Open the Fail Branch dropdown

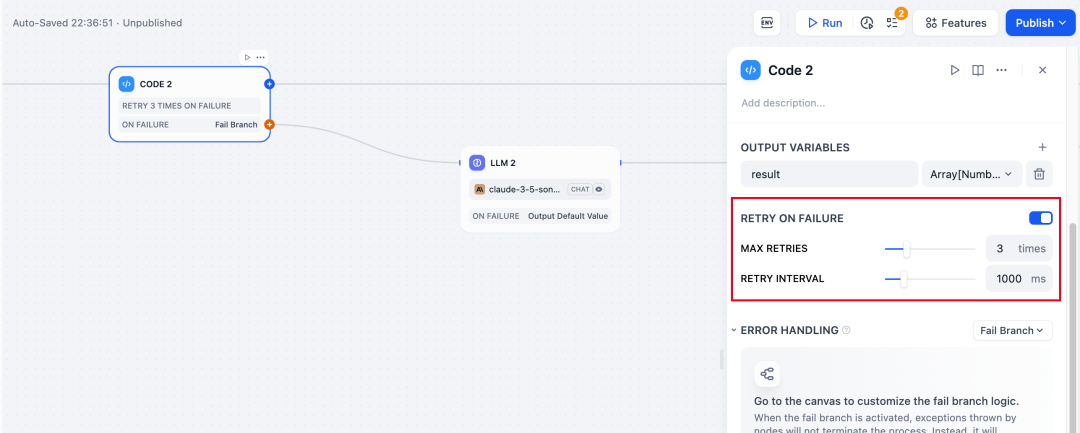coord(1012,330)
